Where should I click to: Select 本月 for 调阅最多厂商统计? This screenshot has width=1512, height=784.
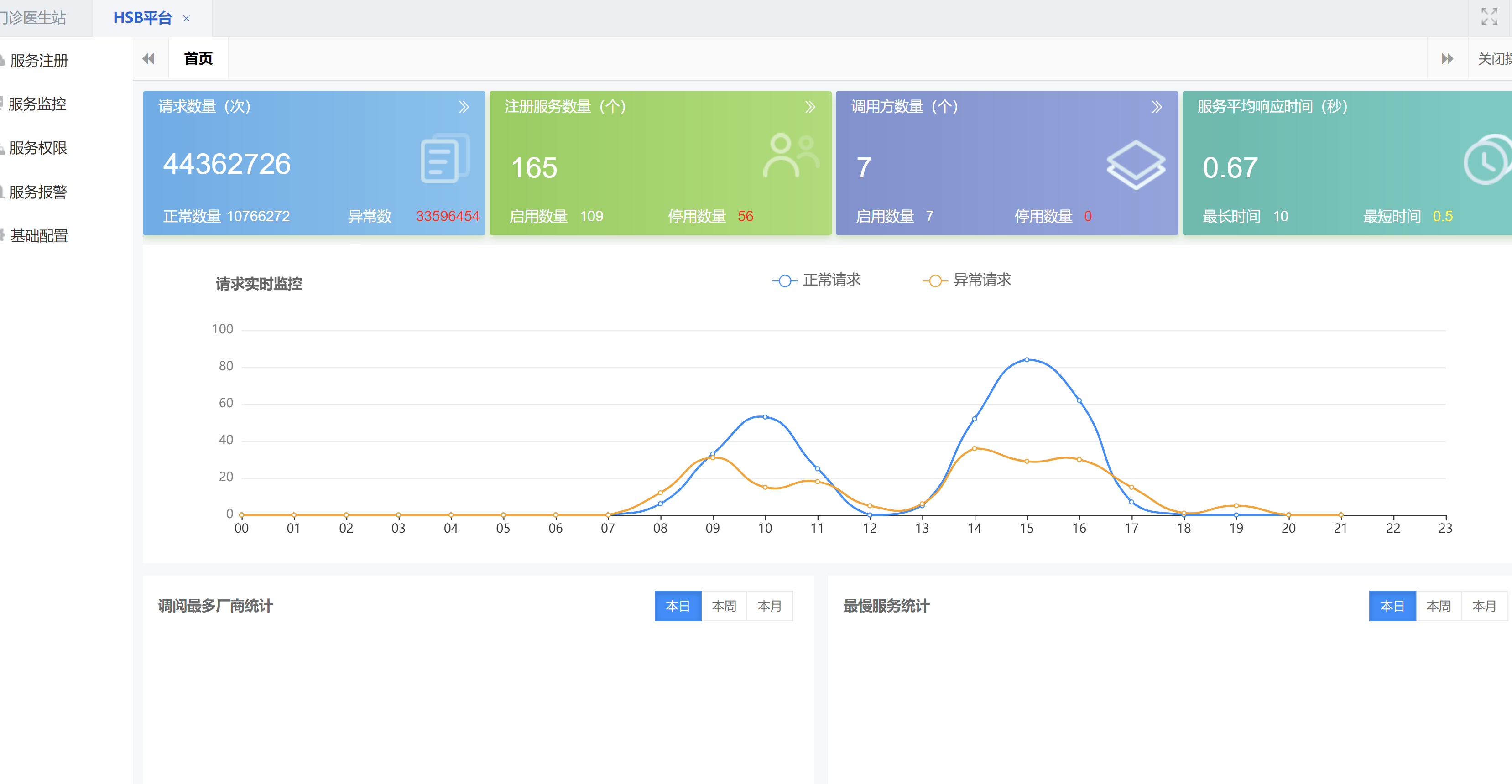coord(770,606)
